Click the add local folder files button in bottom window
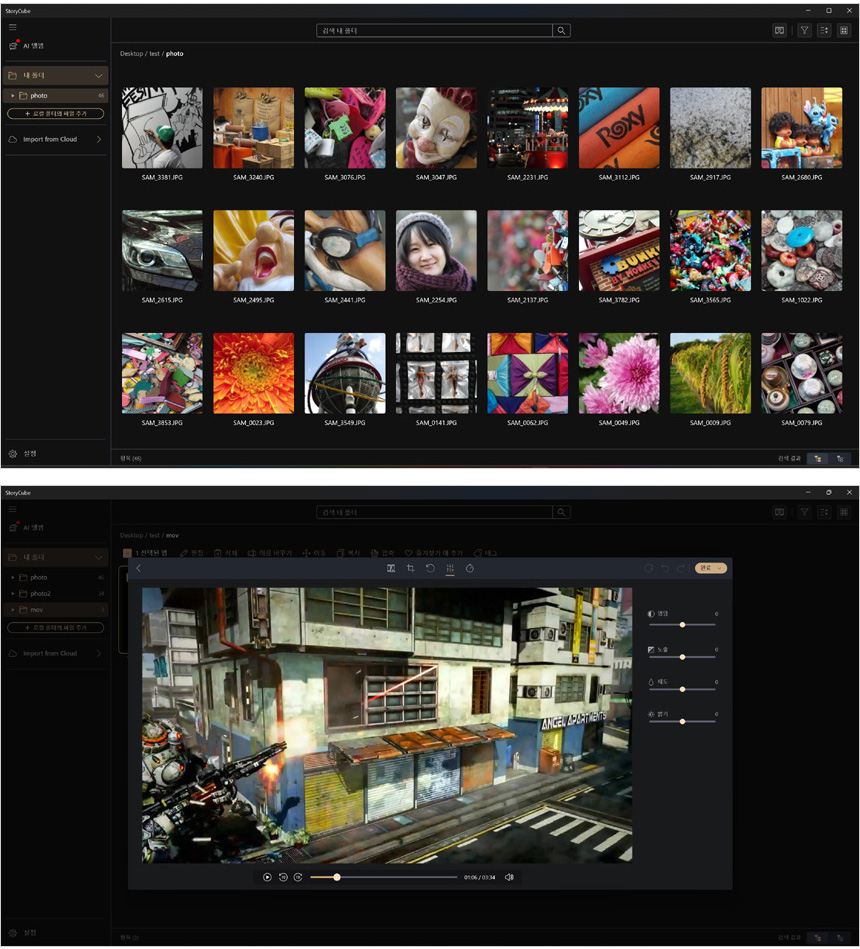Screen dimensions: 860x949 [x=56, y=628]
